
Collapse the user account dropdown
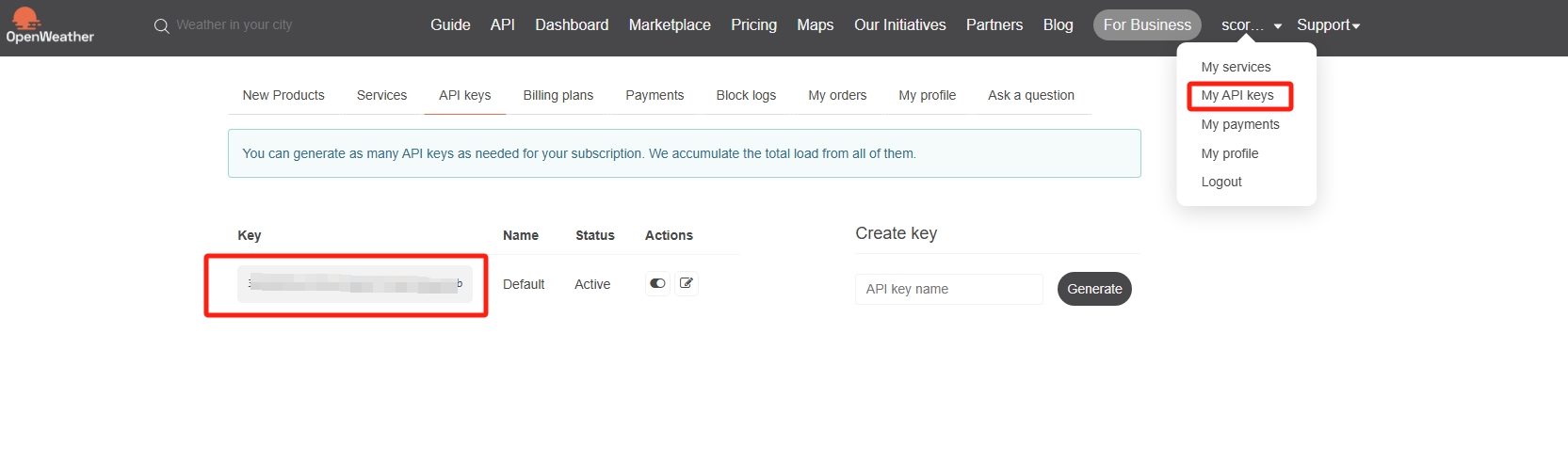[x=1251, y=25]
